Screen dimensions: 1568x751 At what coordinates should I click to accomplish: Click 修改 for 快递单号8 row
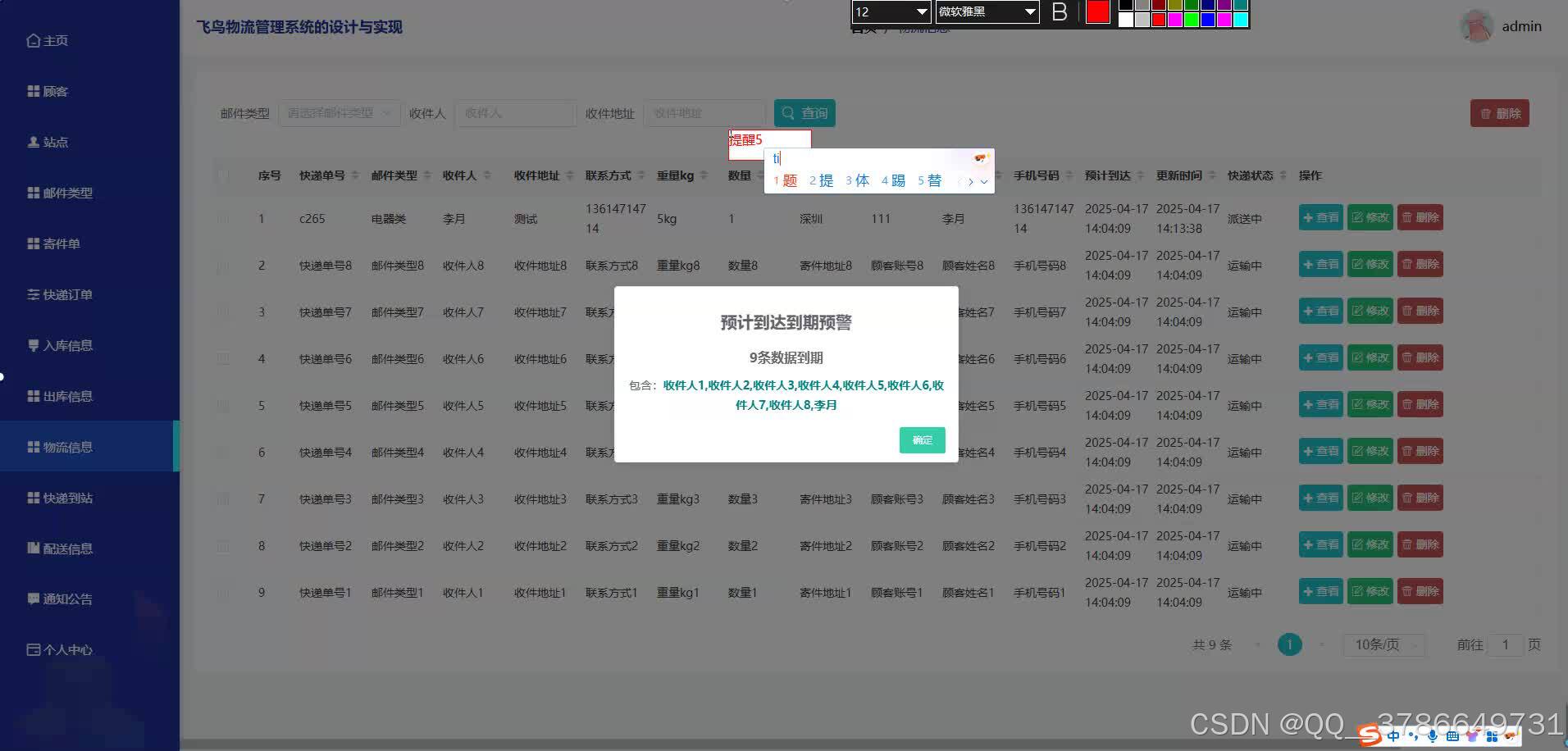pos(1370,265)
